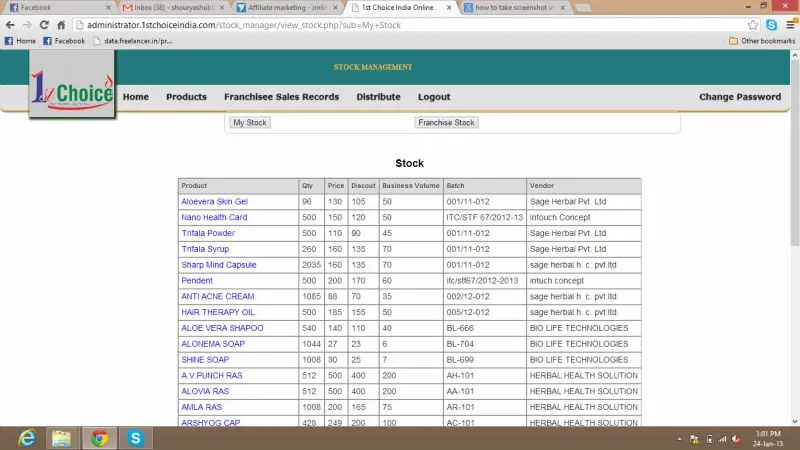Go to Franchisee Sales Records
The height and width of the screenshot is (450, 800).
pos(281,97)
